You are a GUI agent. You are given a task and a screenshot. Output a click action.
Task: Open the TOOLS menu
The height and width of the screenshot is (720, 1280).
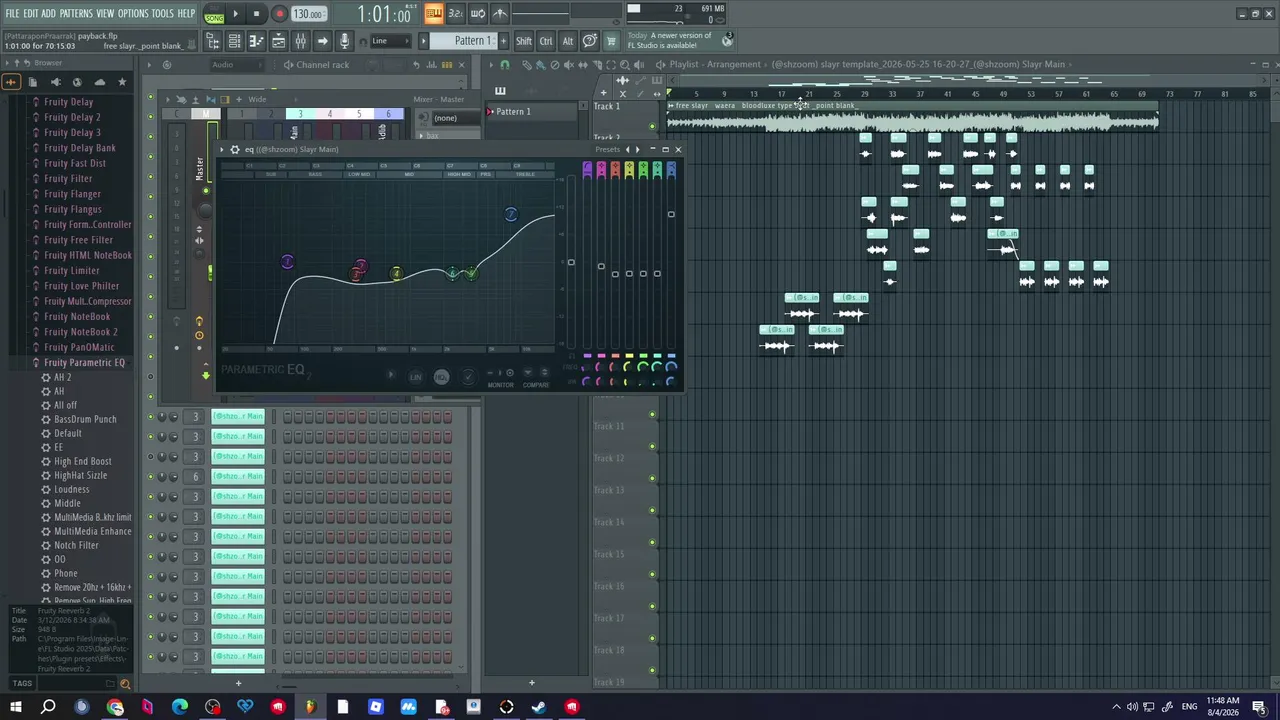[162, 13]
